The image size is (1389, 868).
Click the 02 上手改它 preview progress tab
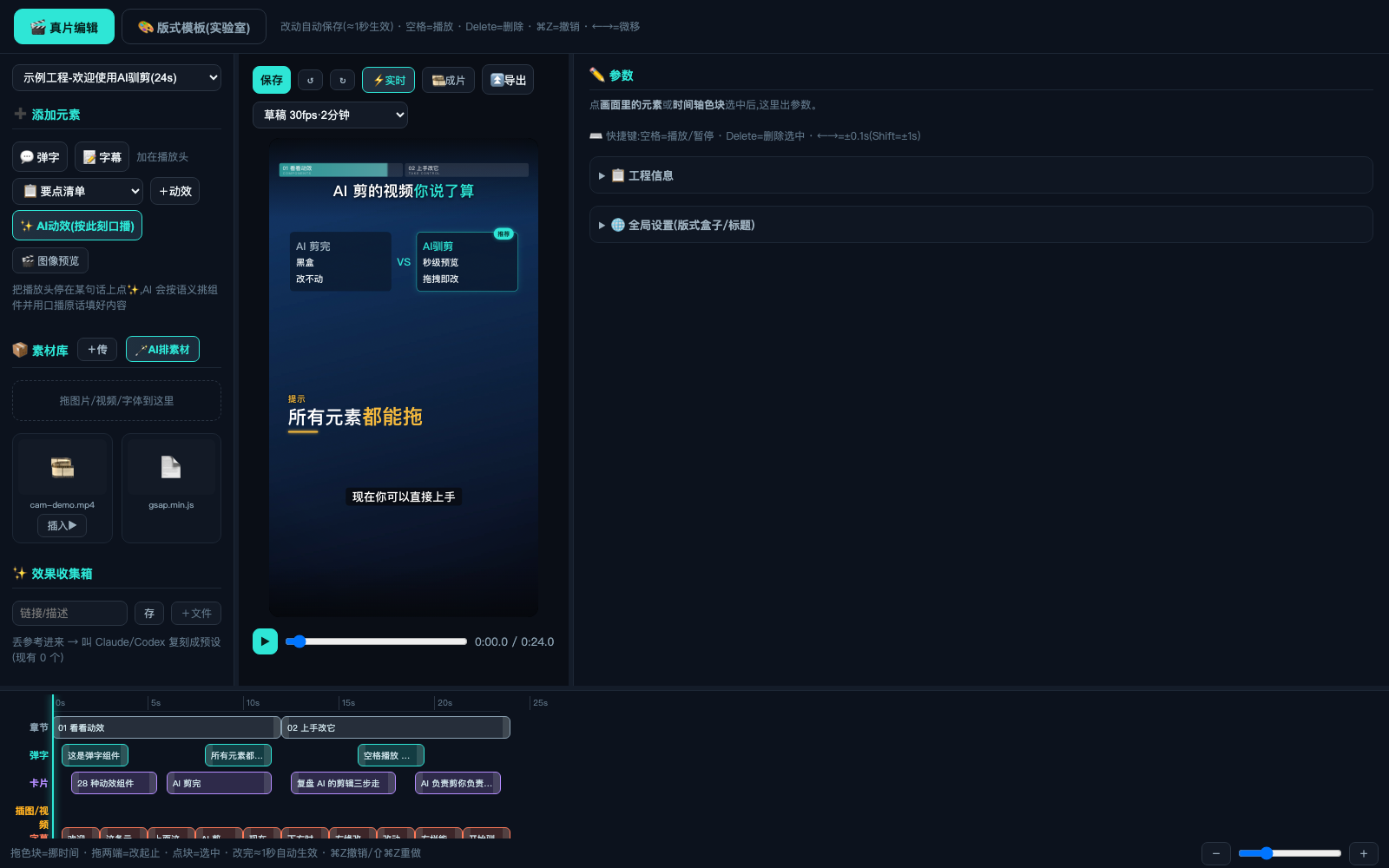(466, 169)
